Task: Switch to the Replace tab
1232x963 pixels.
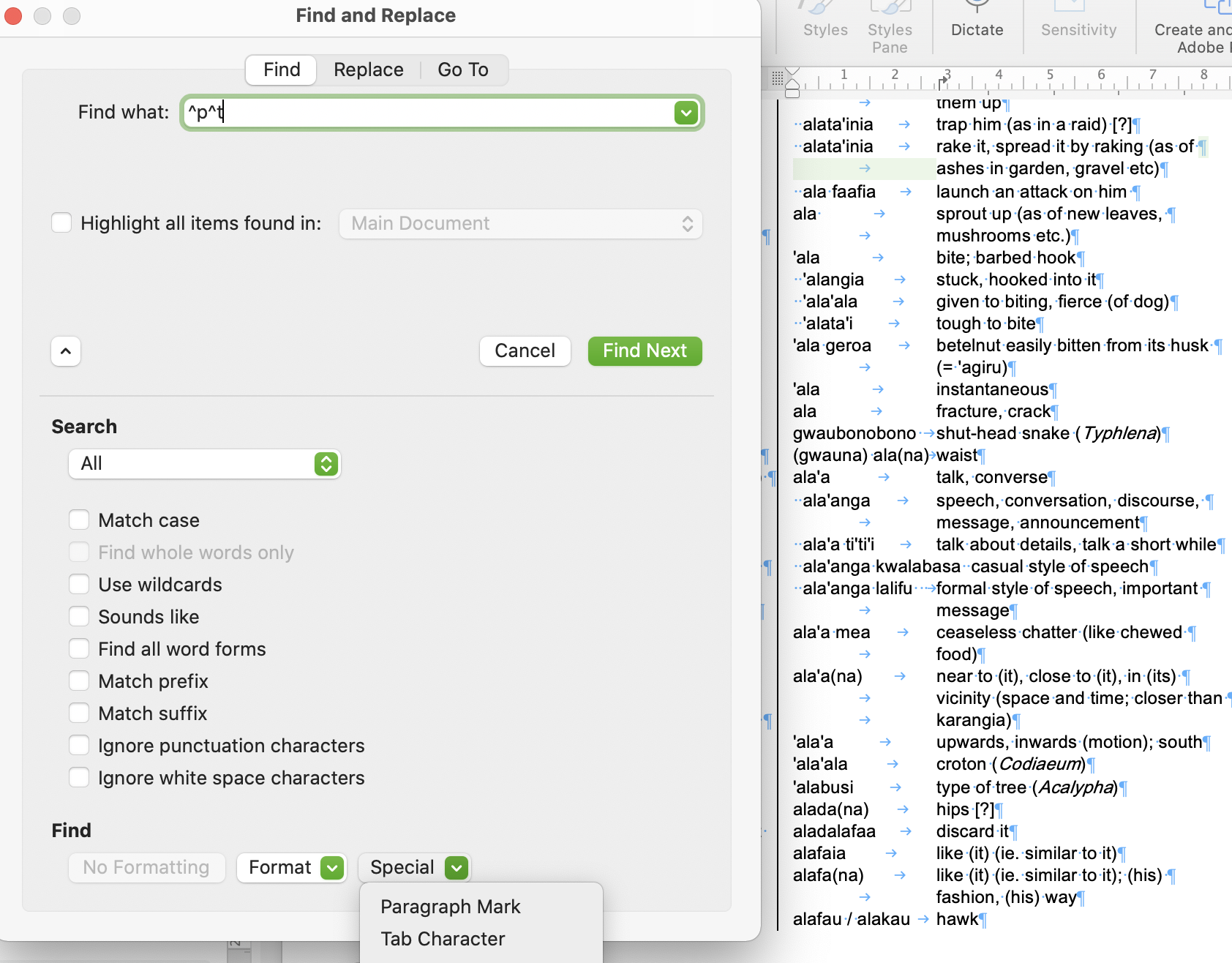Action: 368,70
